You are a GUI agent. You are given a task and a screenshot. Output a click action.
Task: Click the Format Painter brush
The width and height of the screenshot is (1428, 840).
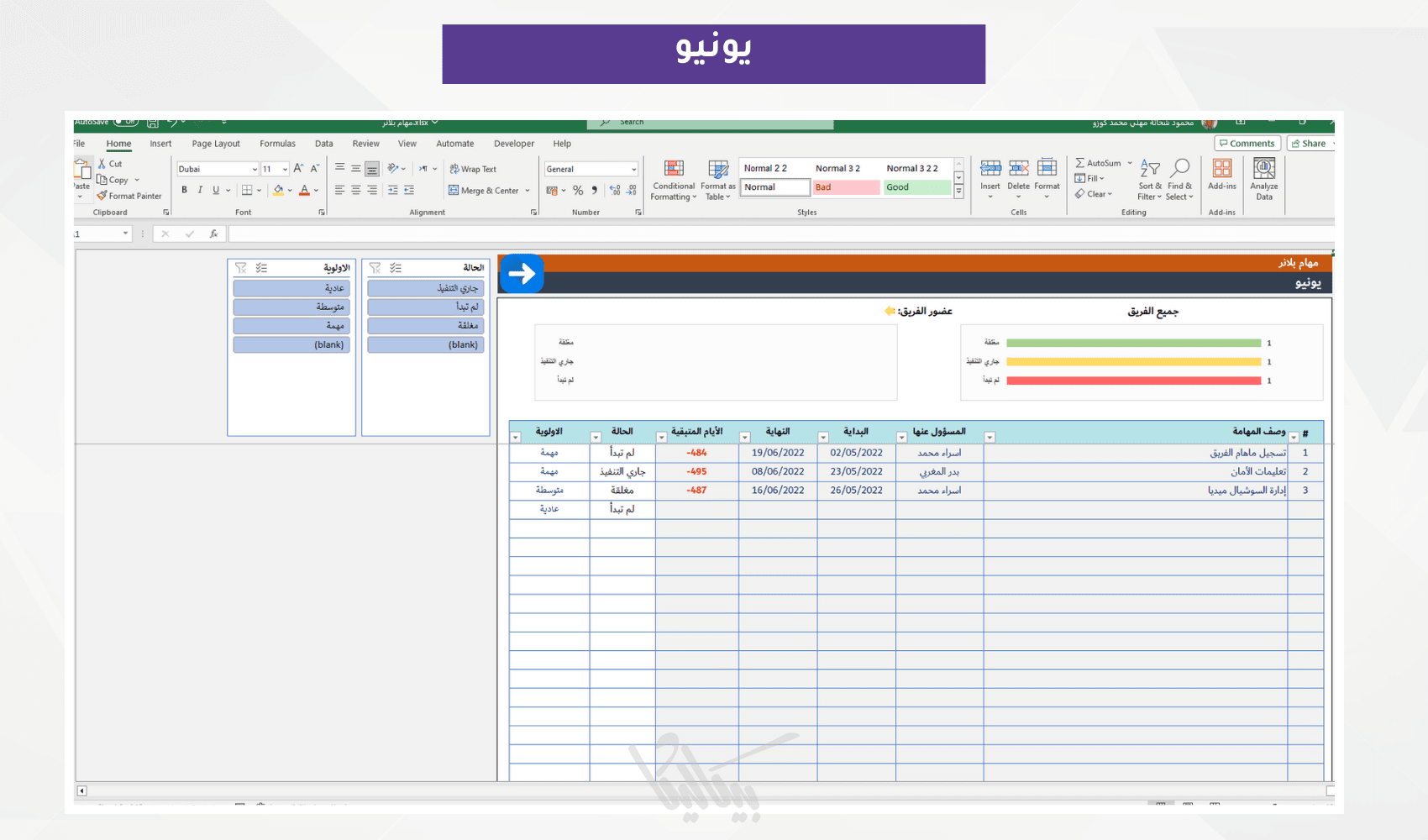pyautogui.click(x=102, y=196)
